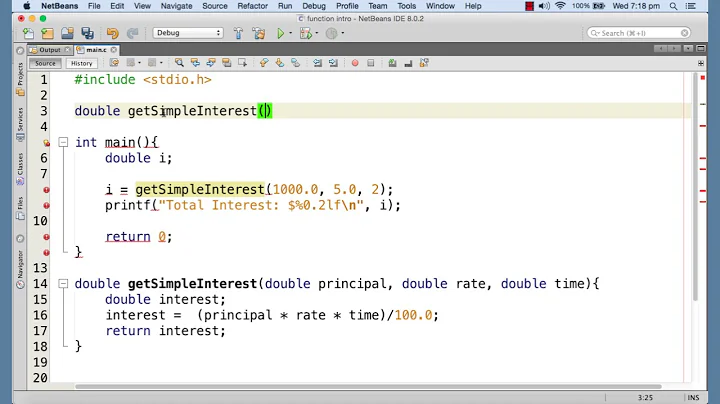Image resolution: width=720 pixels, height=404 pixels.
Task: Click Find Selection magnifier icon
Action: click(179, 63)
